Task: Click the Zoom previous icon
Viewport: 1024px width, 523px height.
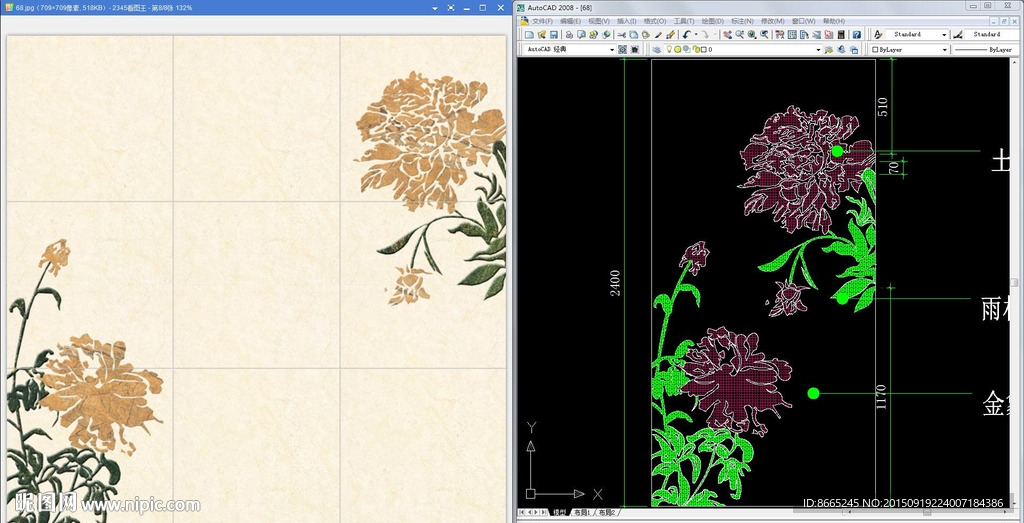Action: 764,35
